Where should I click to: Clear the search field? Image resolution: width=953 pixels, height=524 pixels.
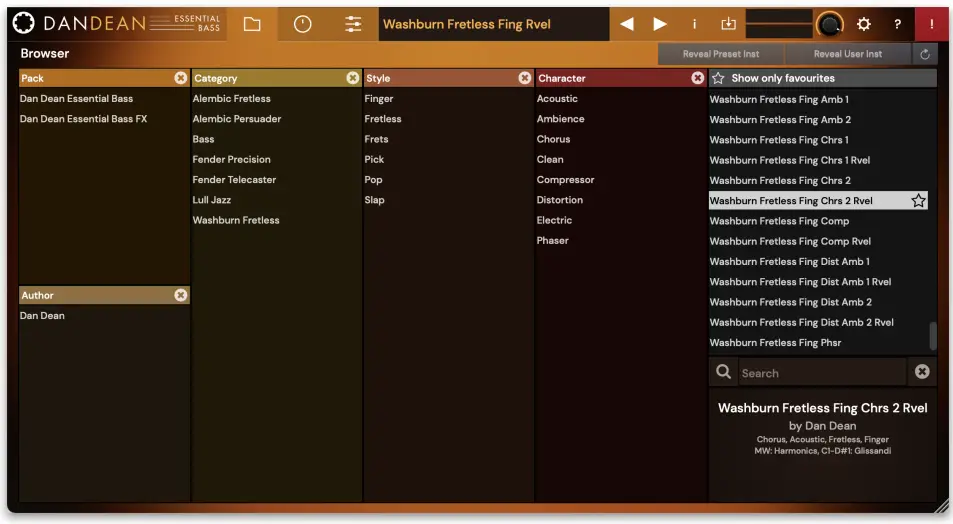tap(922, 371)
